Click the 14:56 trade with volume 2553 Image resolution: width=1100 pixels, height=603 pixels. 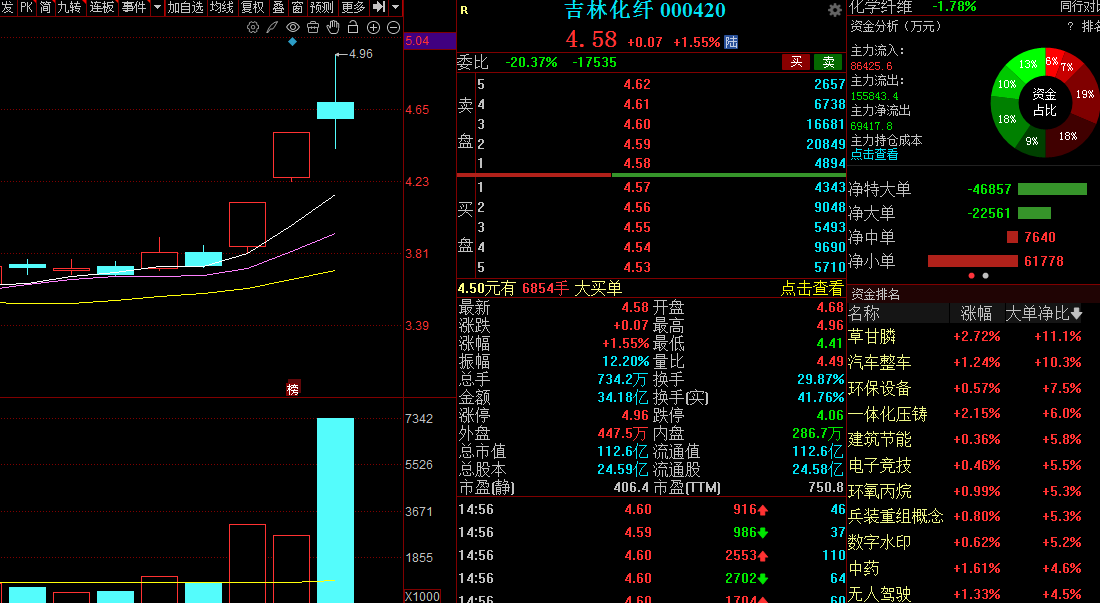point(652,555)
